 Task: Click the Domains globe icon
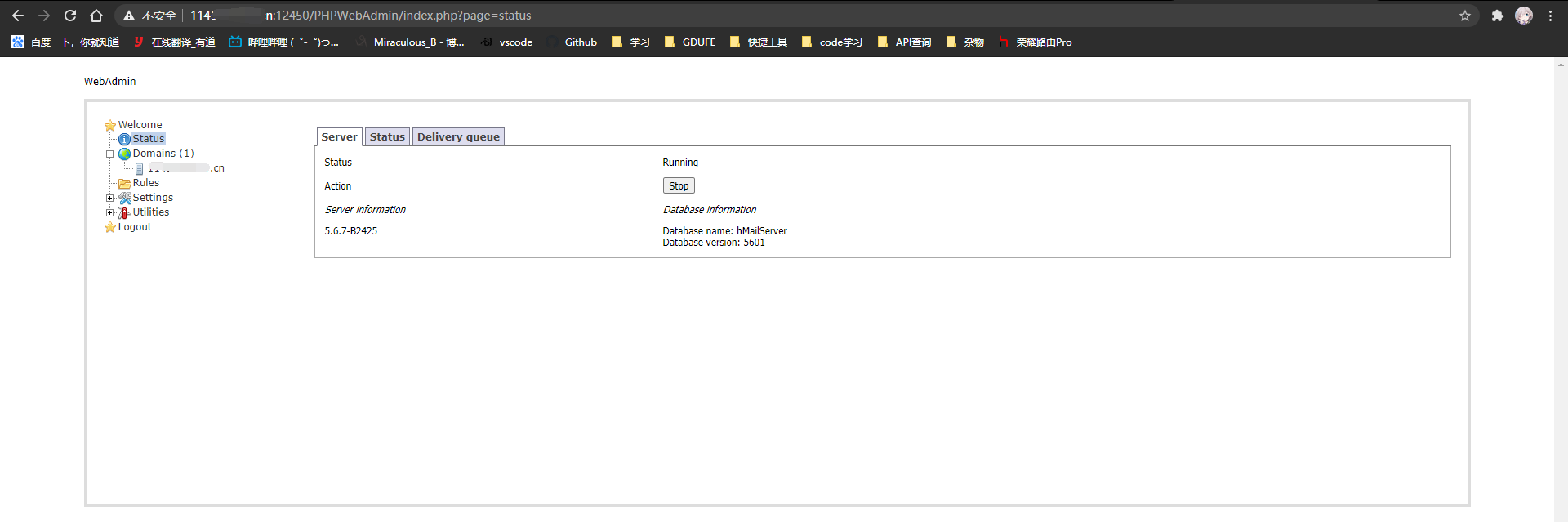coord(124,154)
